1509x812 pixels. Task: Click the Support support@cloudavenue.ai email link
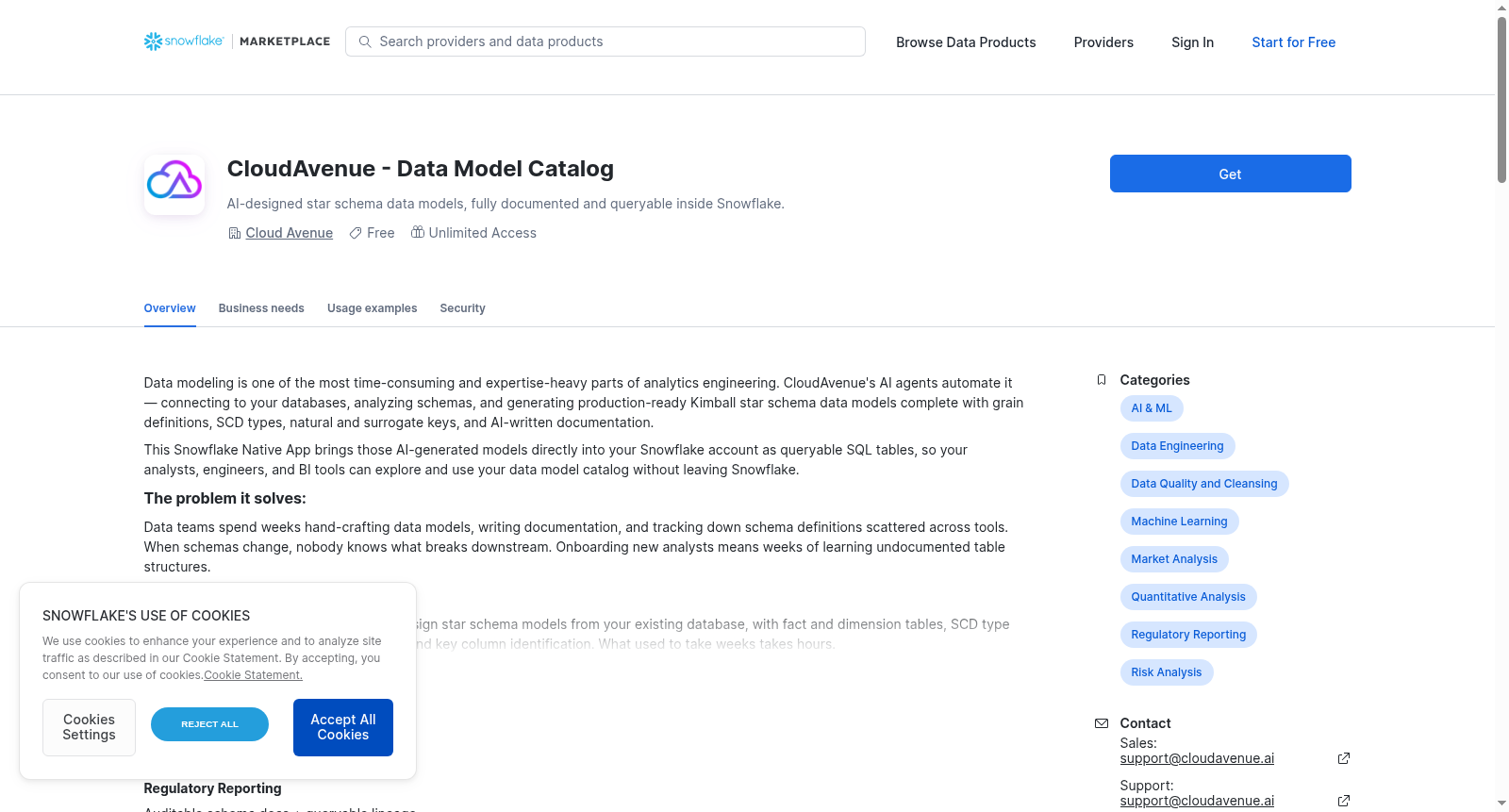coord(1197,801)
